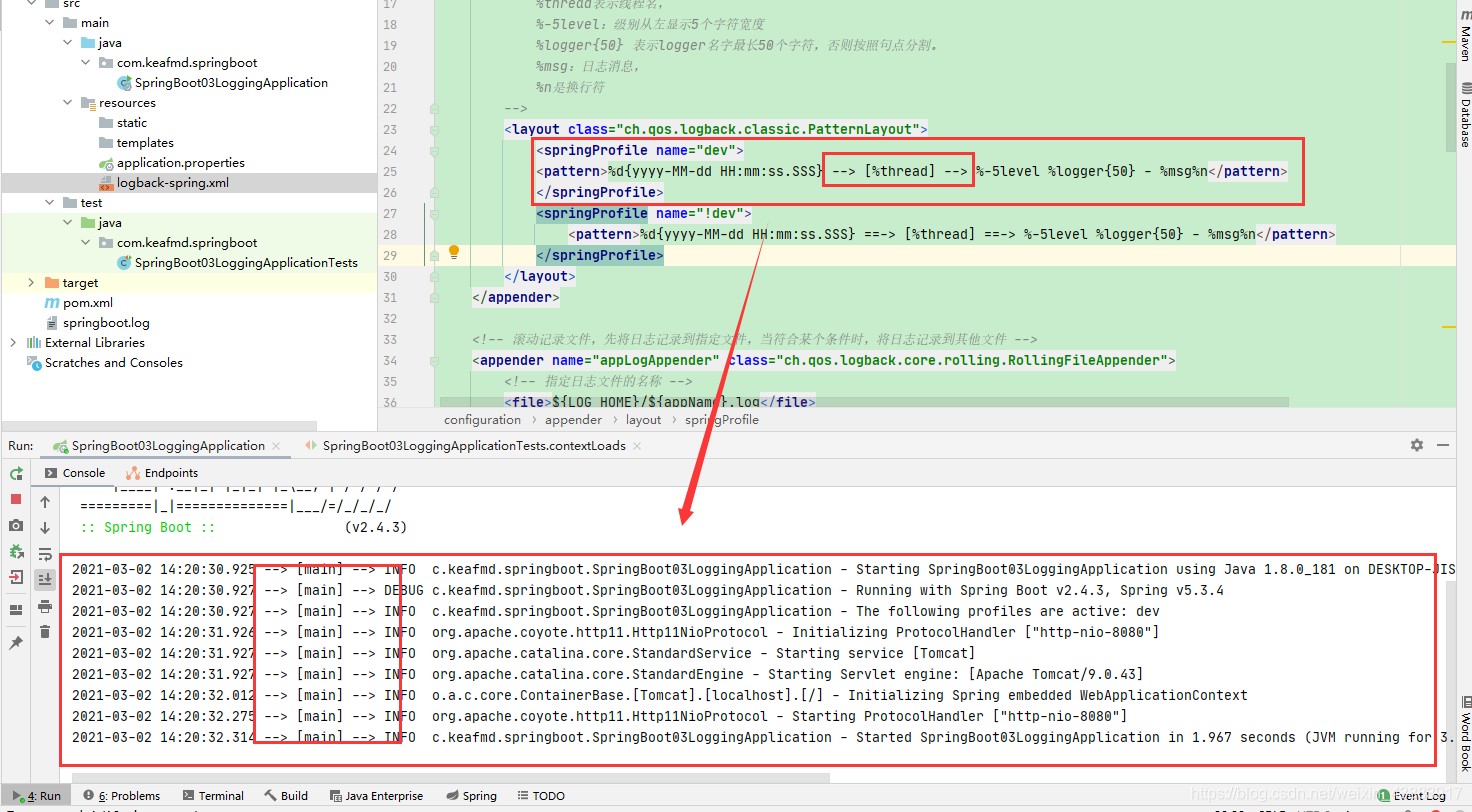Open SpringBoot03LoggingApplicationTests class
Screen dimensions: 1472x812
246,262
